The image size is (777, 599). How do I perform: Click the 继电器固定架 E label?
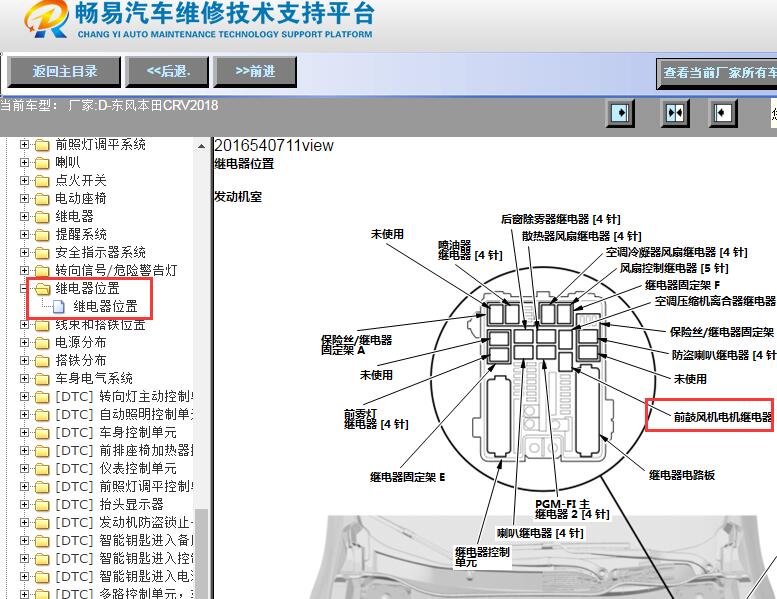coord(407,477)
